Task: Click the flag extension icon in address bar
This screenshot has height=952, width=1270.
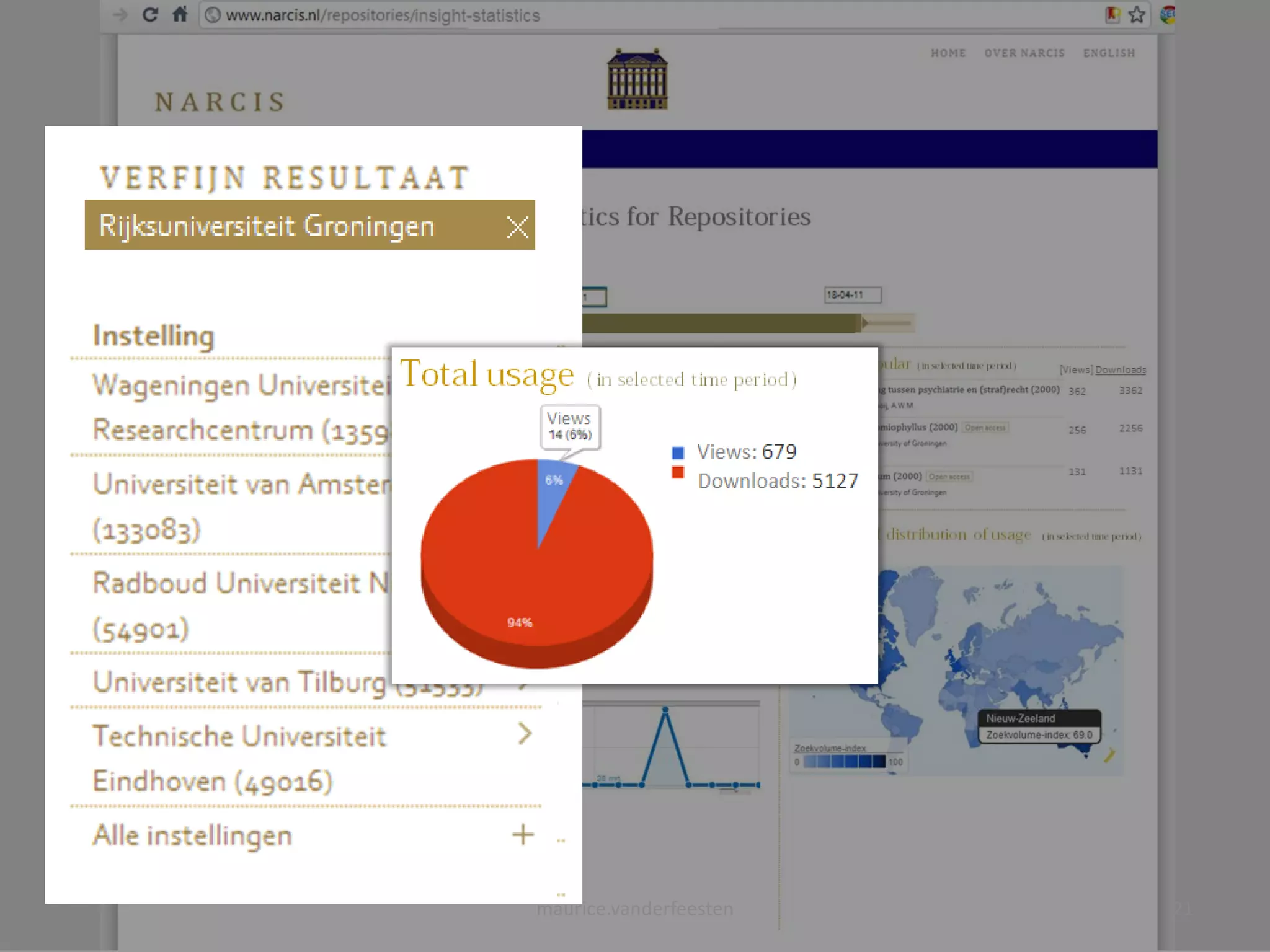Action: click(x=1112, y=15)
